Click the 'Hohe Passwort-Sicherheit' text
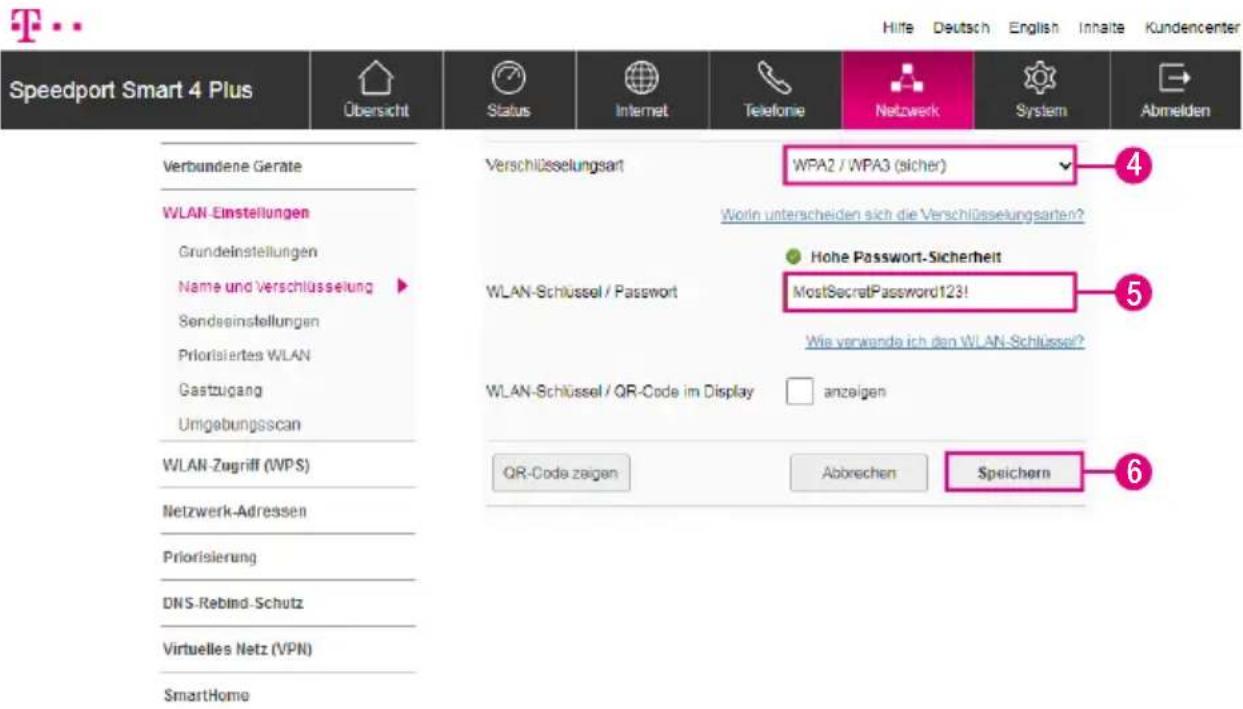The image size is (1243, 709). pos(906,258)
